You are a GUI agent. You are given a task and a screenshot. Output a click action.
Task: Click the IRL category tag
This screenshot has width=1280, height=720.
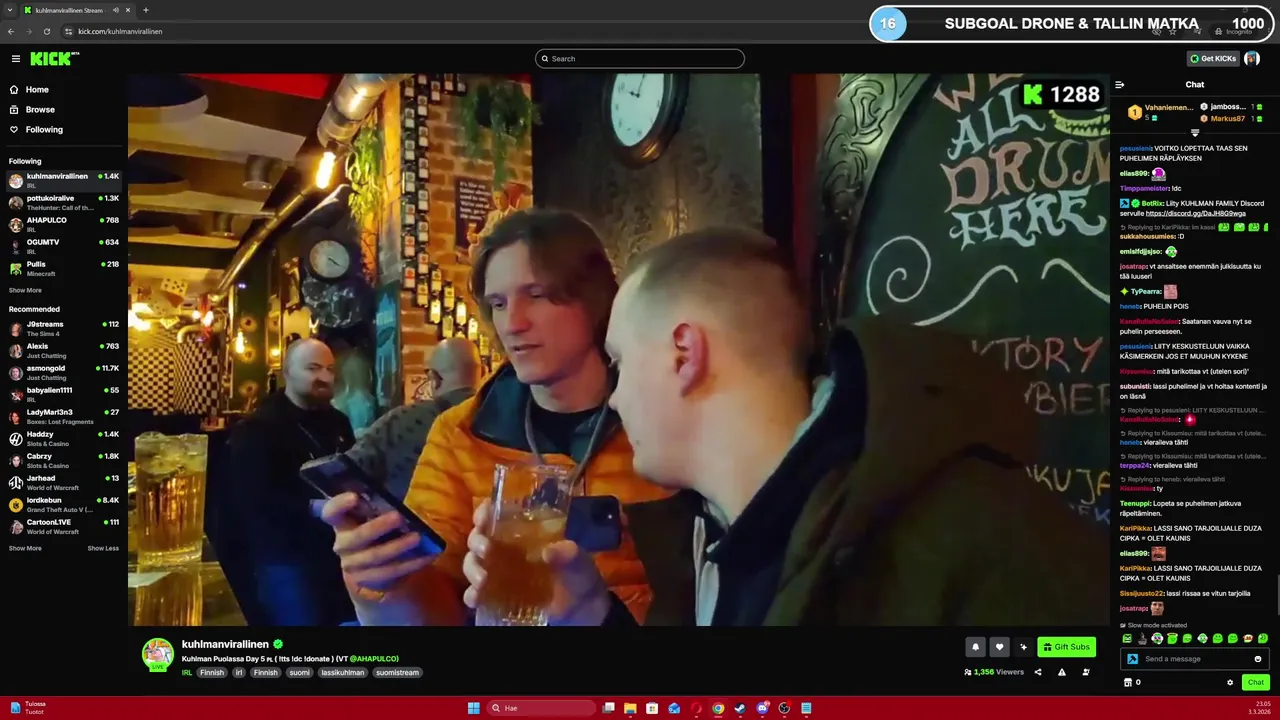[x=187, y=673]
